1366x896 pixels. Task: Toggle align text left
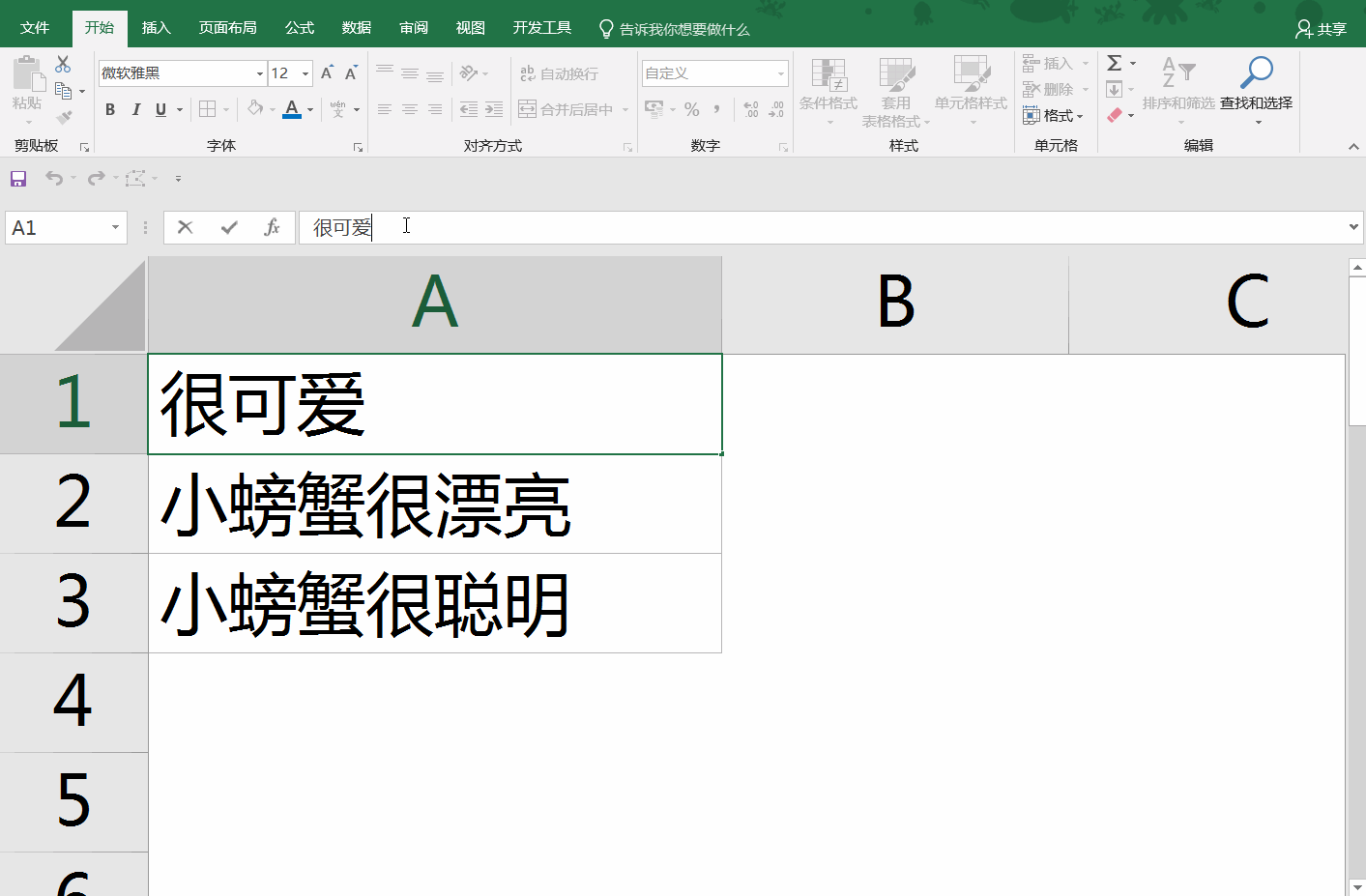[385, 109]
